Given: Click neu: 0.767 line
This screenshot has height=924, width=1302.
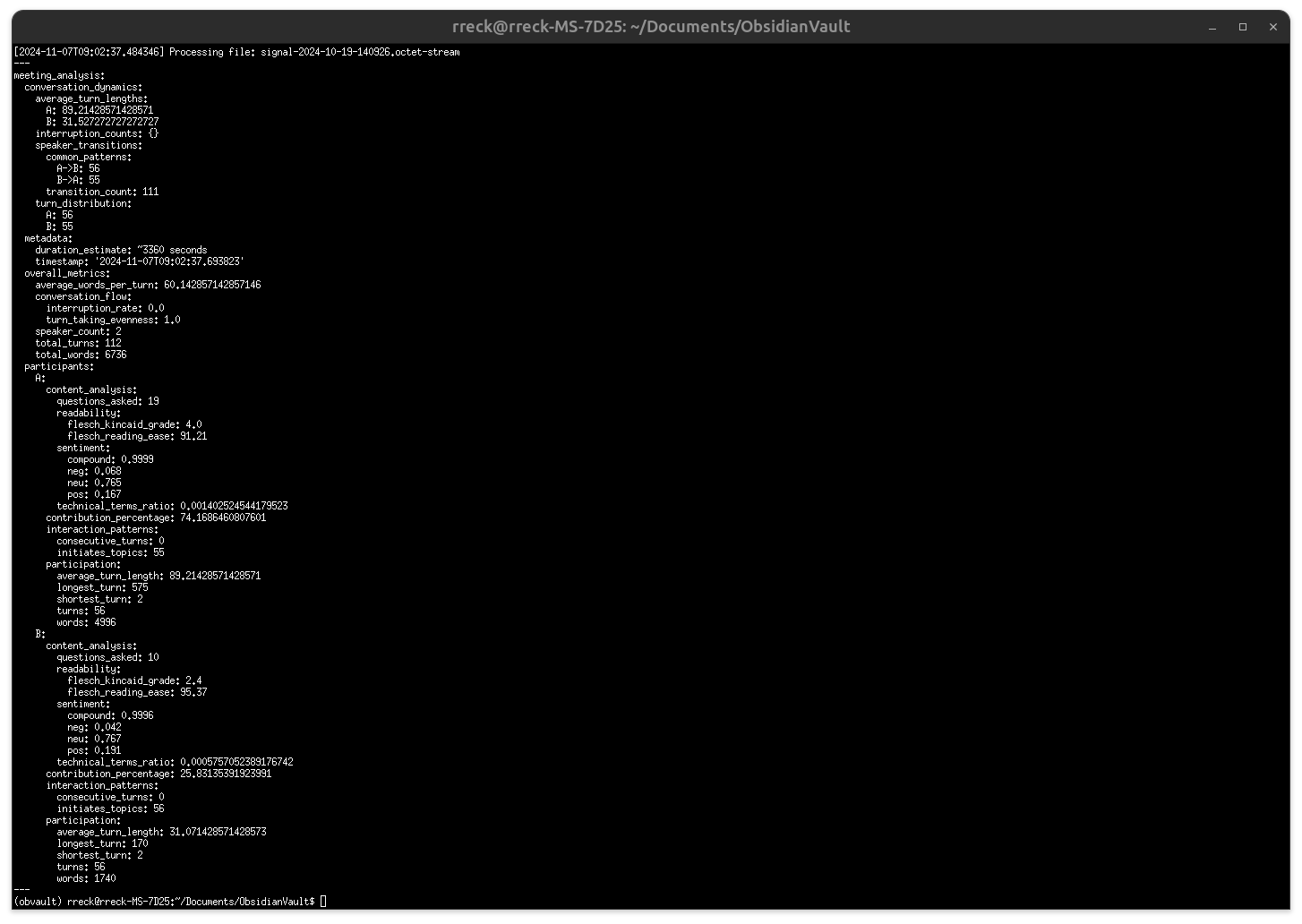Looking at the screenshot, I should point(94,739).
